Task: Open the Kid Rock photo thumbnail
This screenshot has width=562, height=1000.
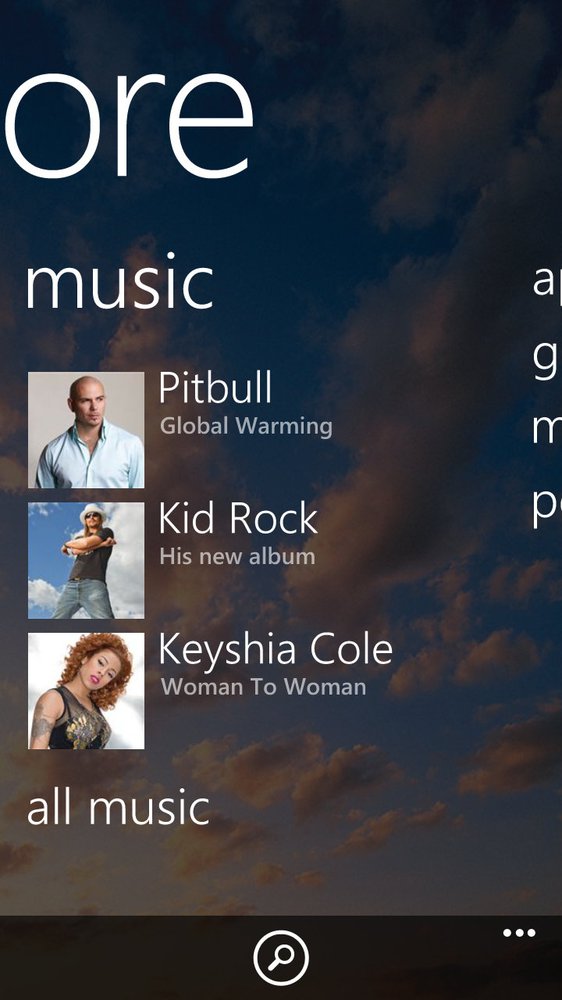Action: [86, 560]
